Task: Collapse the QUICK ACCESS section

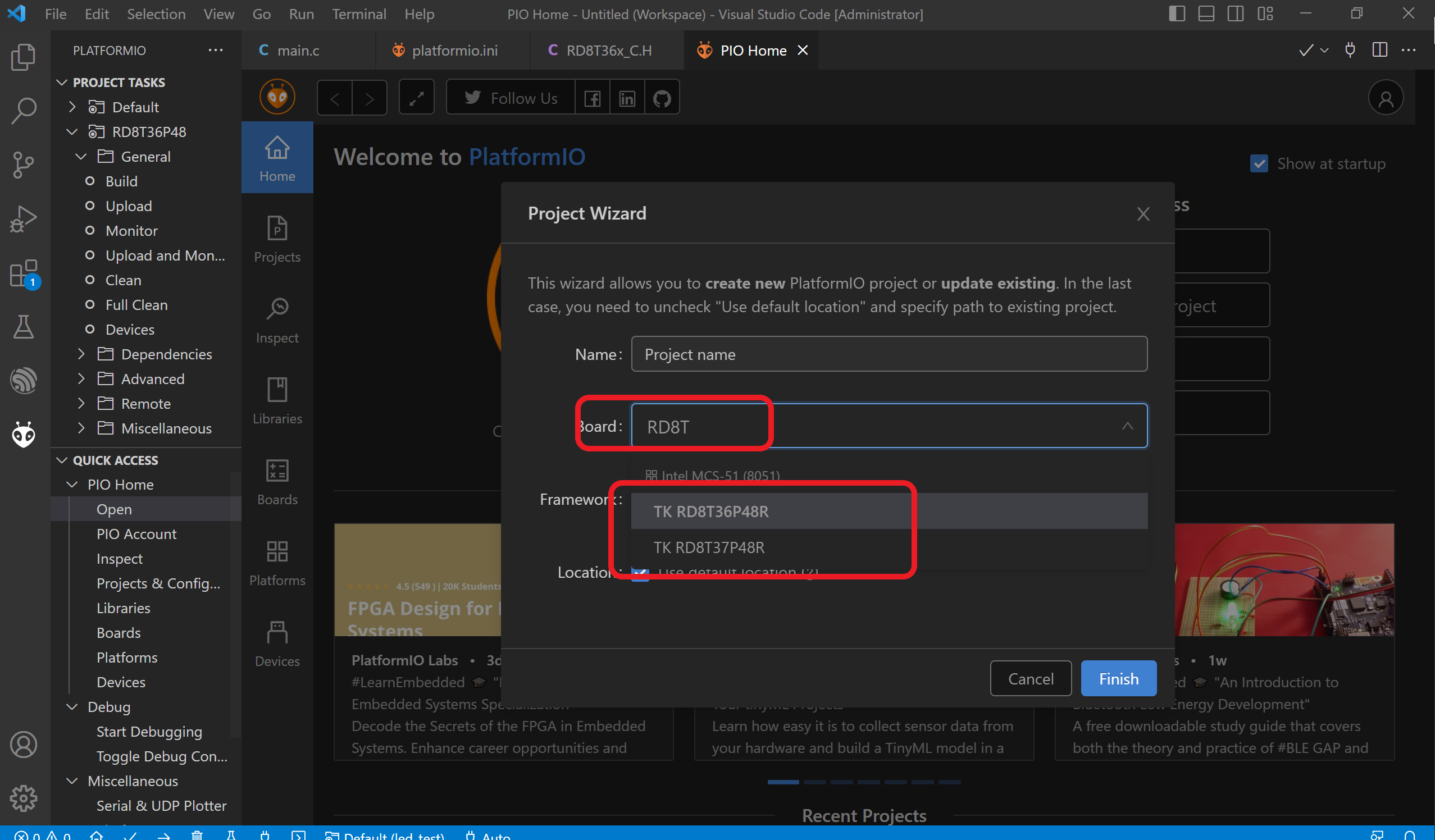Action: point(62,460)
